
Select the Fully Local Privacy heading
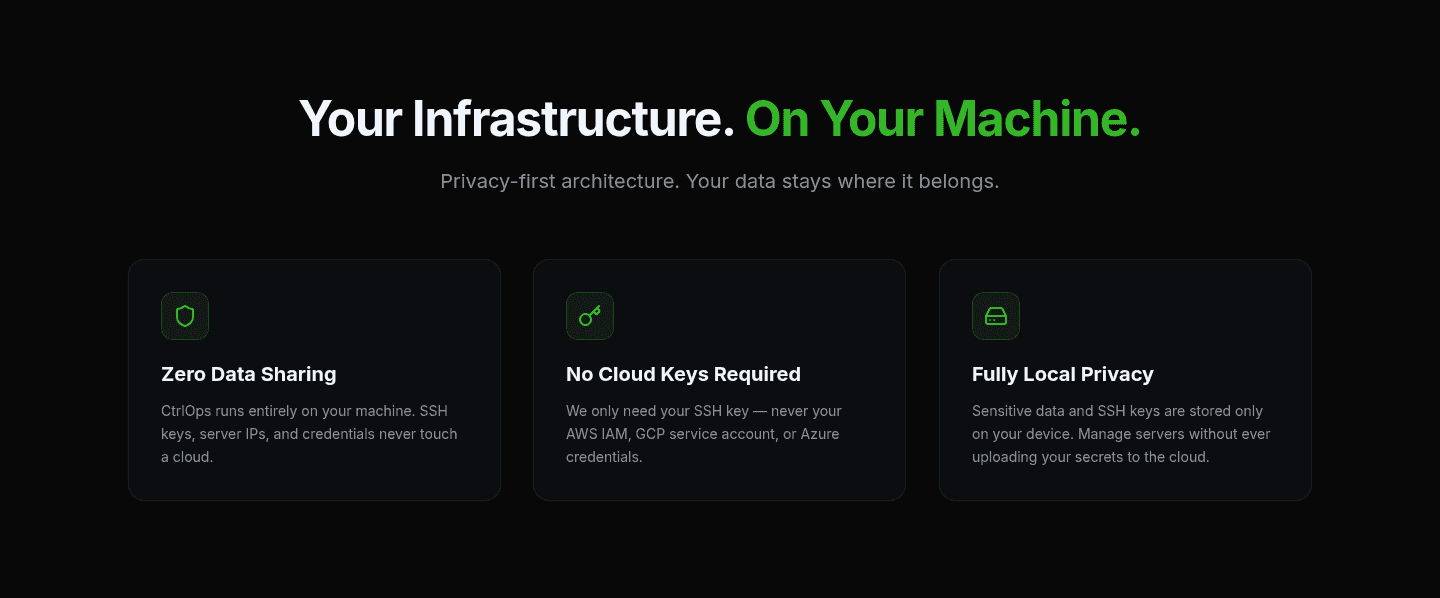pyautogui.click(x=1063, y=374)
